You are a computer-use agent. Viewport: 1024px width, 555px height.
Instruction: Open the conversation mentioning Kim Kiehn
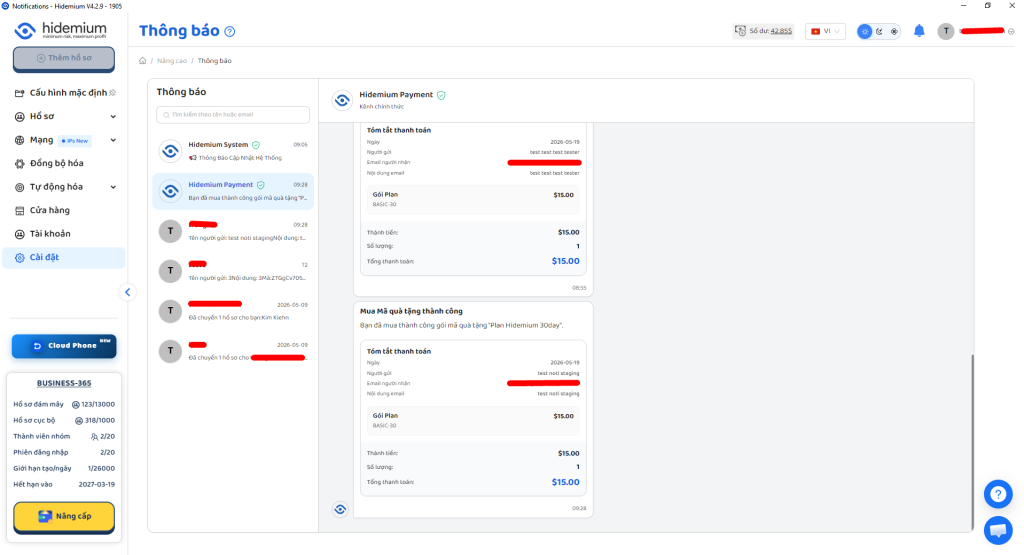click(x=233, y=311)
